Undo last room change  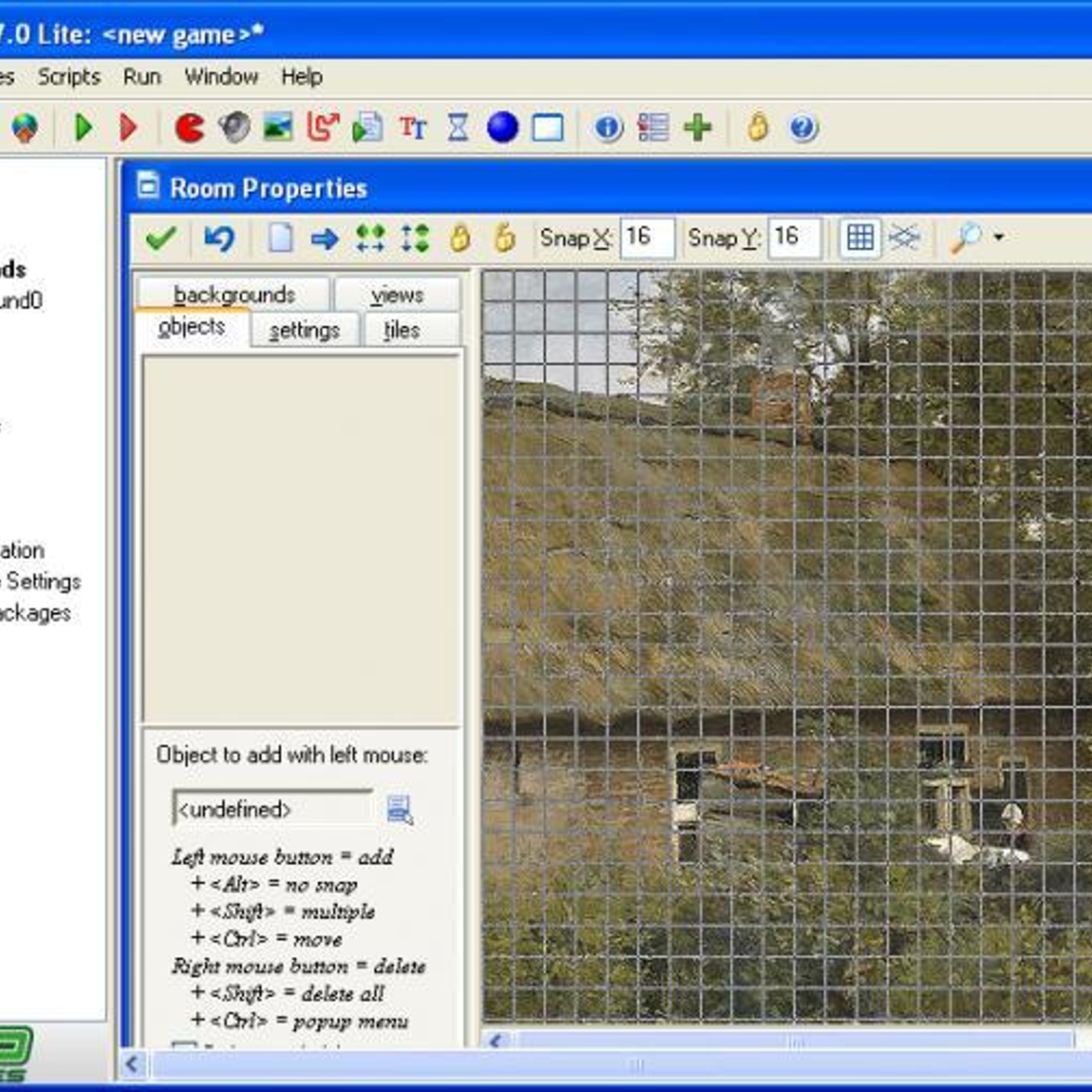coord(219,238)
